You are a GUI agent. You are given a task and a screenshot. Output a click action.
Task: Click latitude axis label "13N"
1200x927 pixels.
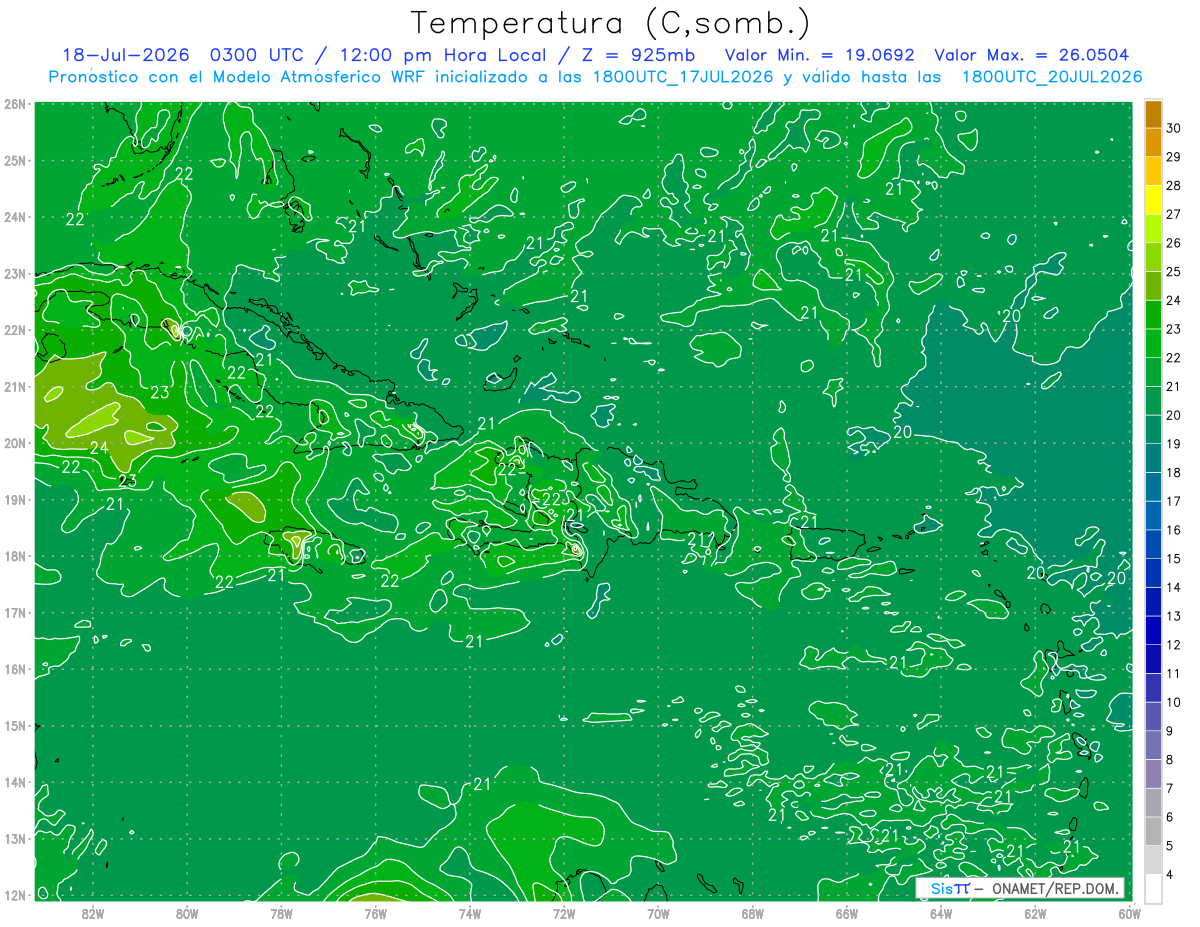point(15,839)
